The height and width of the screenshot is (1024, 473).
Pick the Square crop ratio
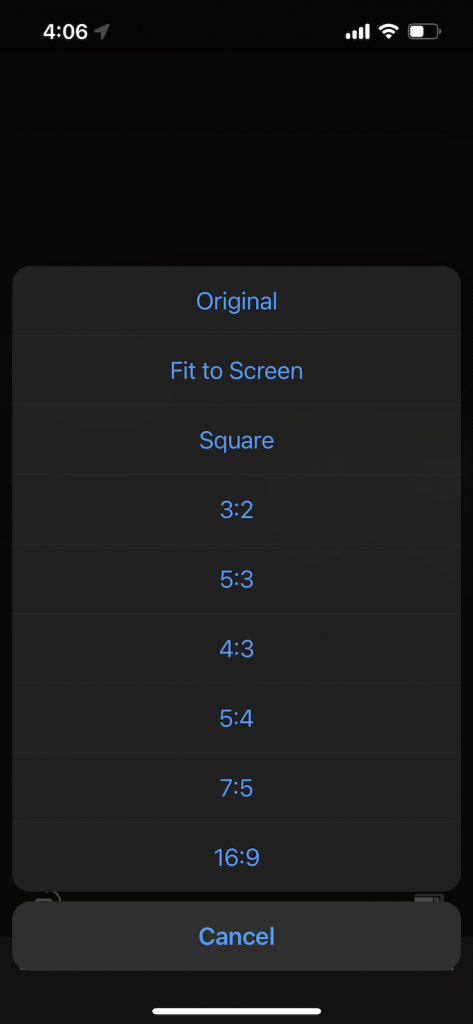pyautogui.click(x=236, y=440)
